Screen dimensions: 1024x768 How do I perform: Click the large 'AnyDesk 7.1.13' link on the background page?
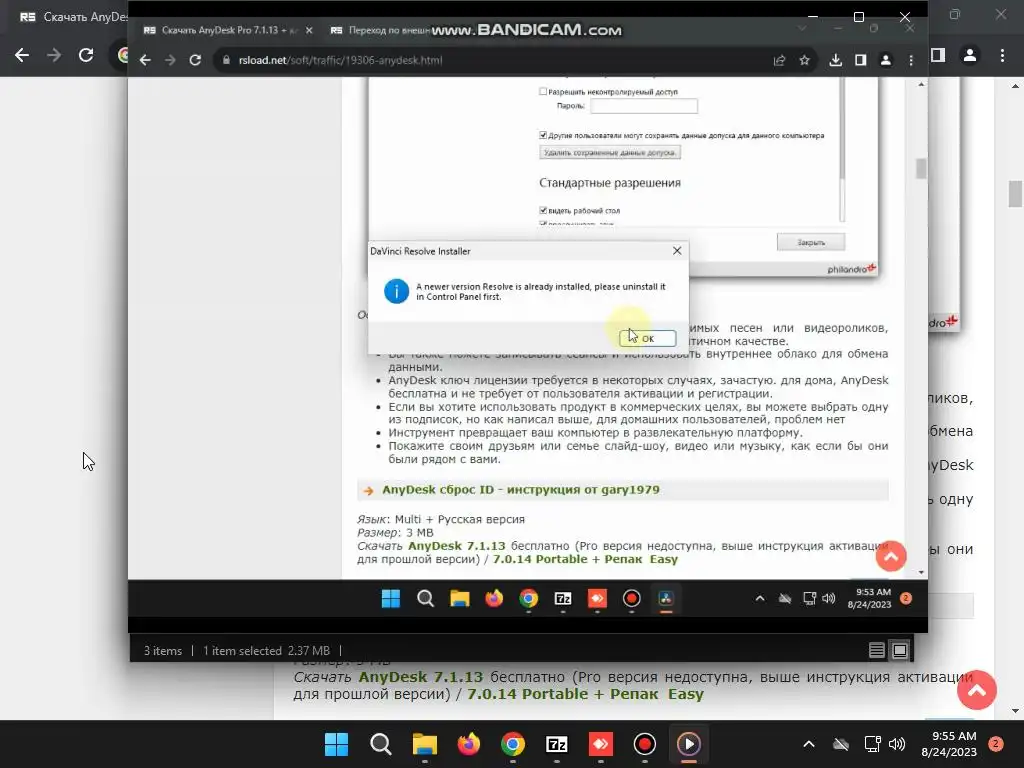421,677
